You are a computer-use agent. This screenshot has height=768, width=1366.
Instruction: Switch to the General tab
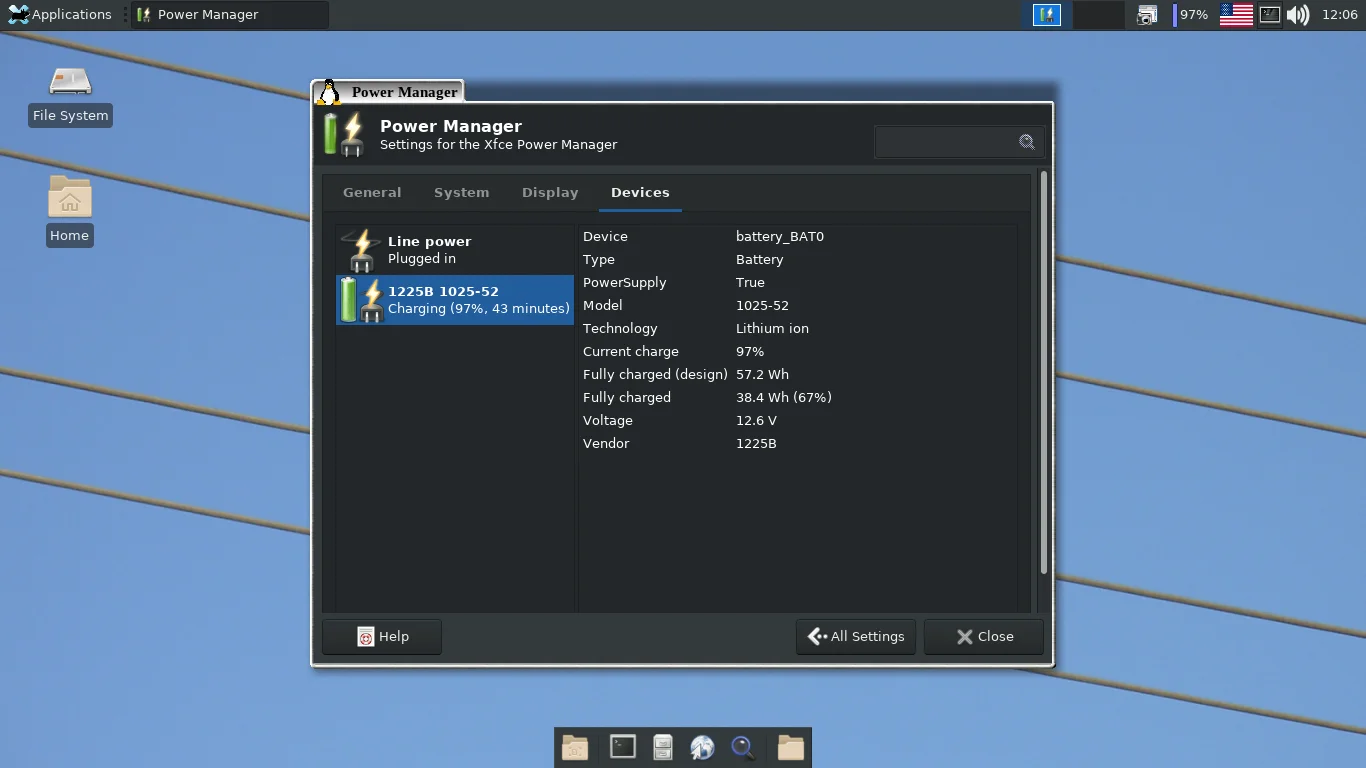tap(372, 192)
